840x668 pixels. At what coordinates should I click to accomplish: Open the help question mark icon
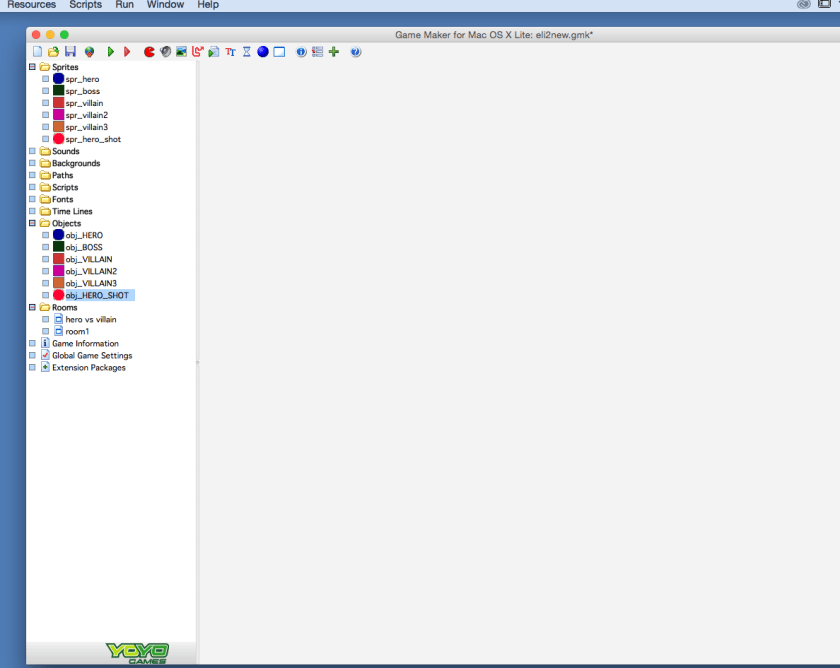pyautogui.click(x=355, y=52)
